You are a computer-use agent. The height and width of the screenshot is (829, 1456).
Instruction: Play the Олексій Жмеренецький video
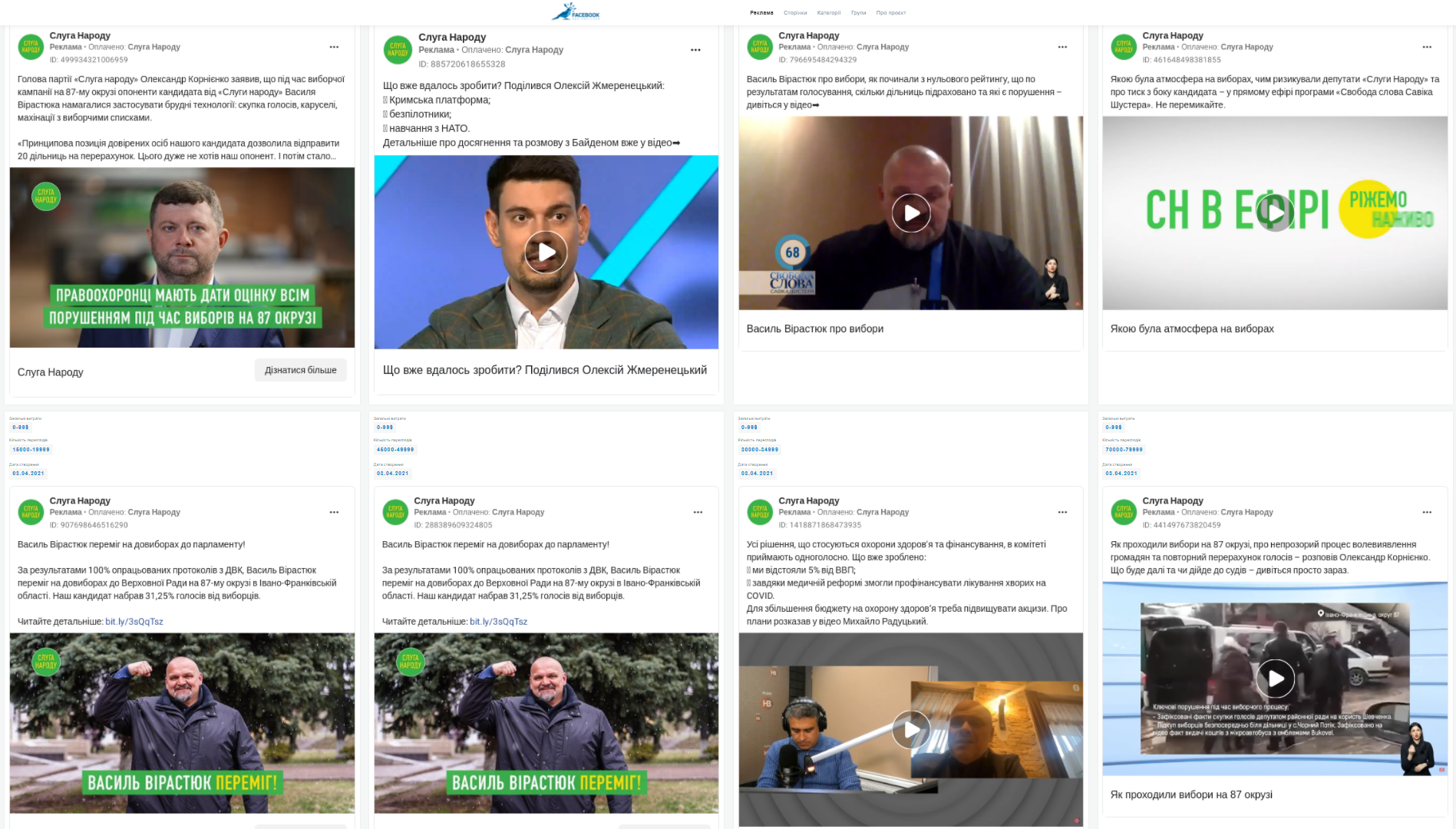546,252
